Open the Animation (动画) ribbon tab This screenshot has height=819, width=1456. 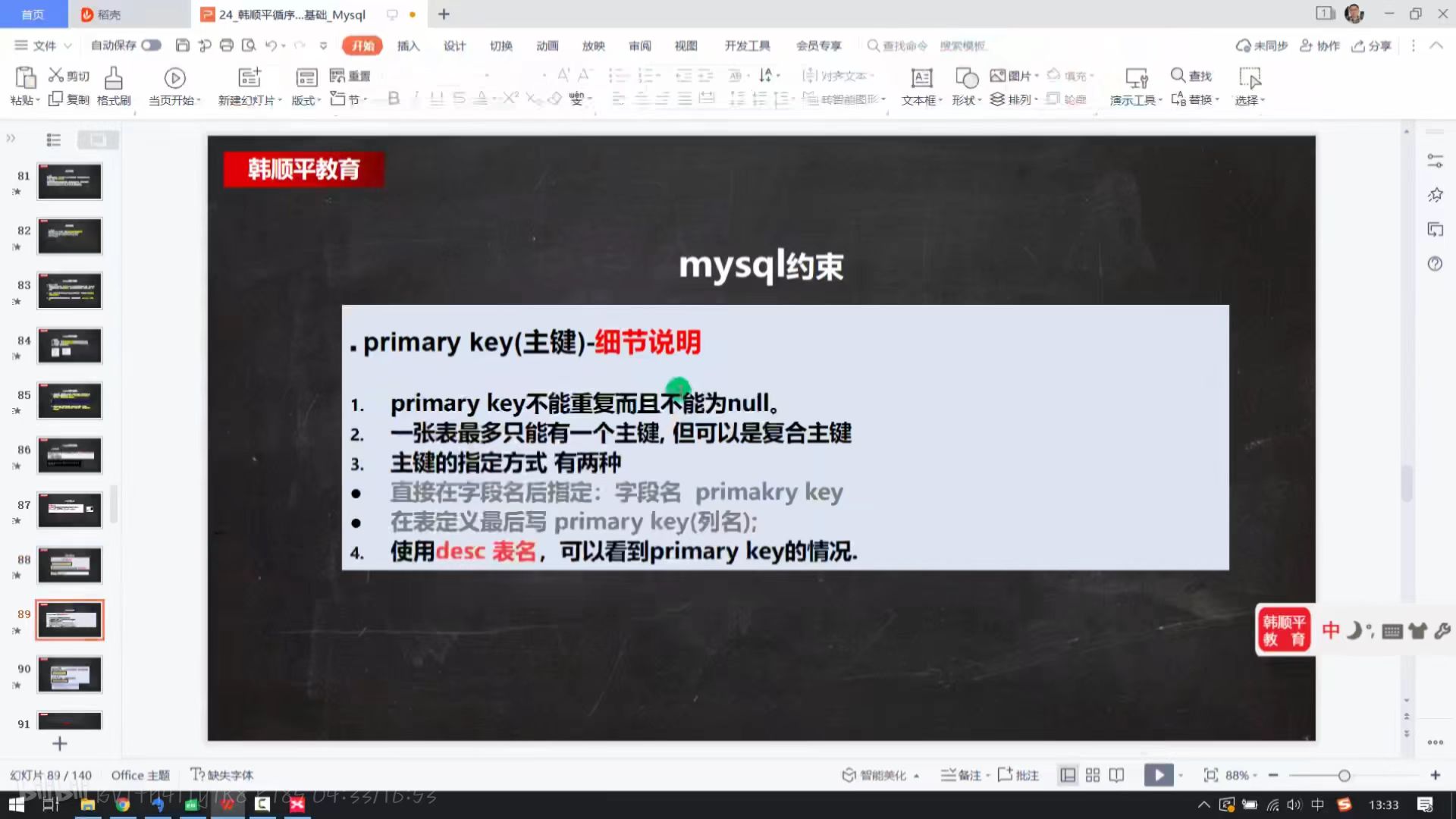pos(547,45)
